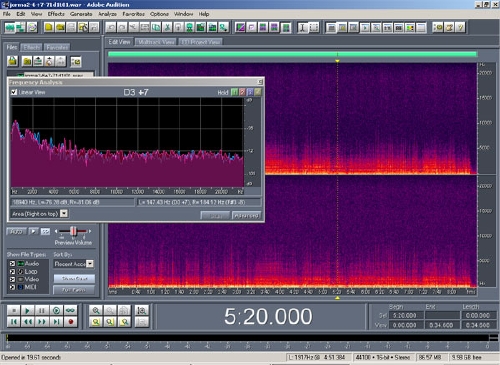This screenshot has height=365, width=500.
Task: Open the Generate menu
Action: click(81, 14)
